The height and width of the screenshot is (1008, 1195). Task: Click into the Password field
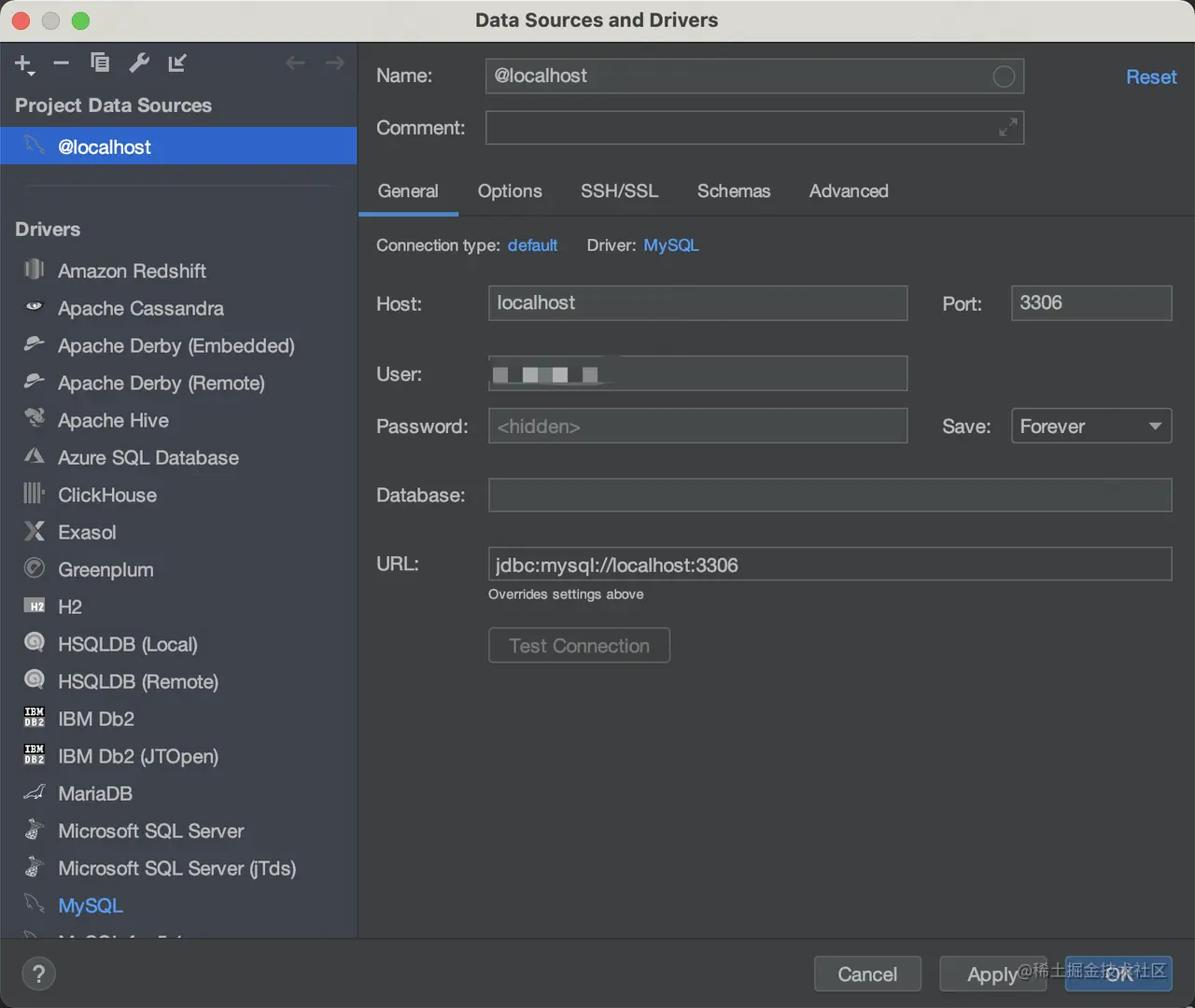click(697, 426)
